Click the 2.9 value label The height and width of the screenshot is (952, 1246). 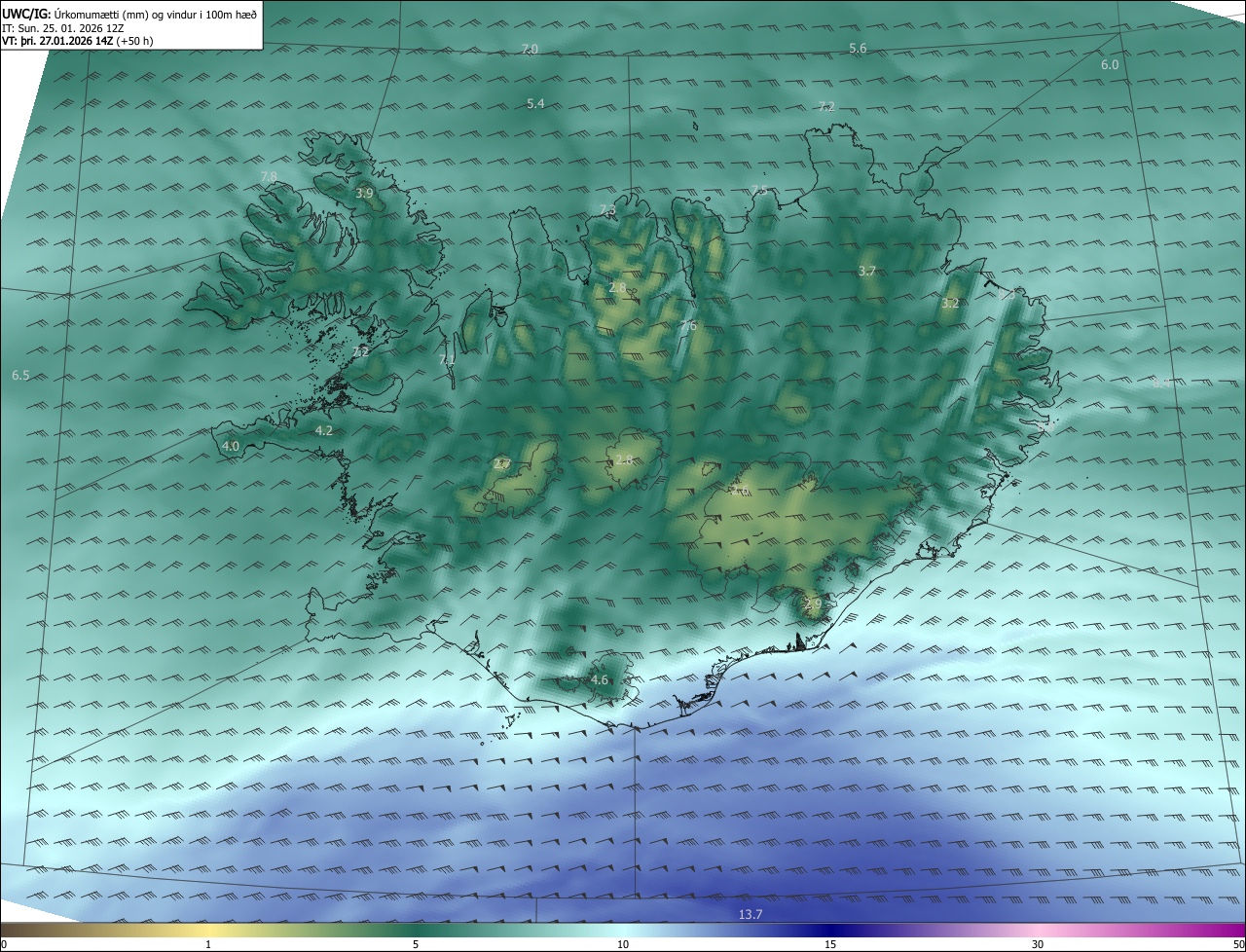[813, 604]
